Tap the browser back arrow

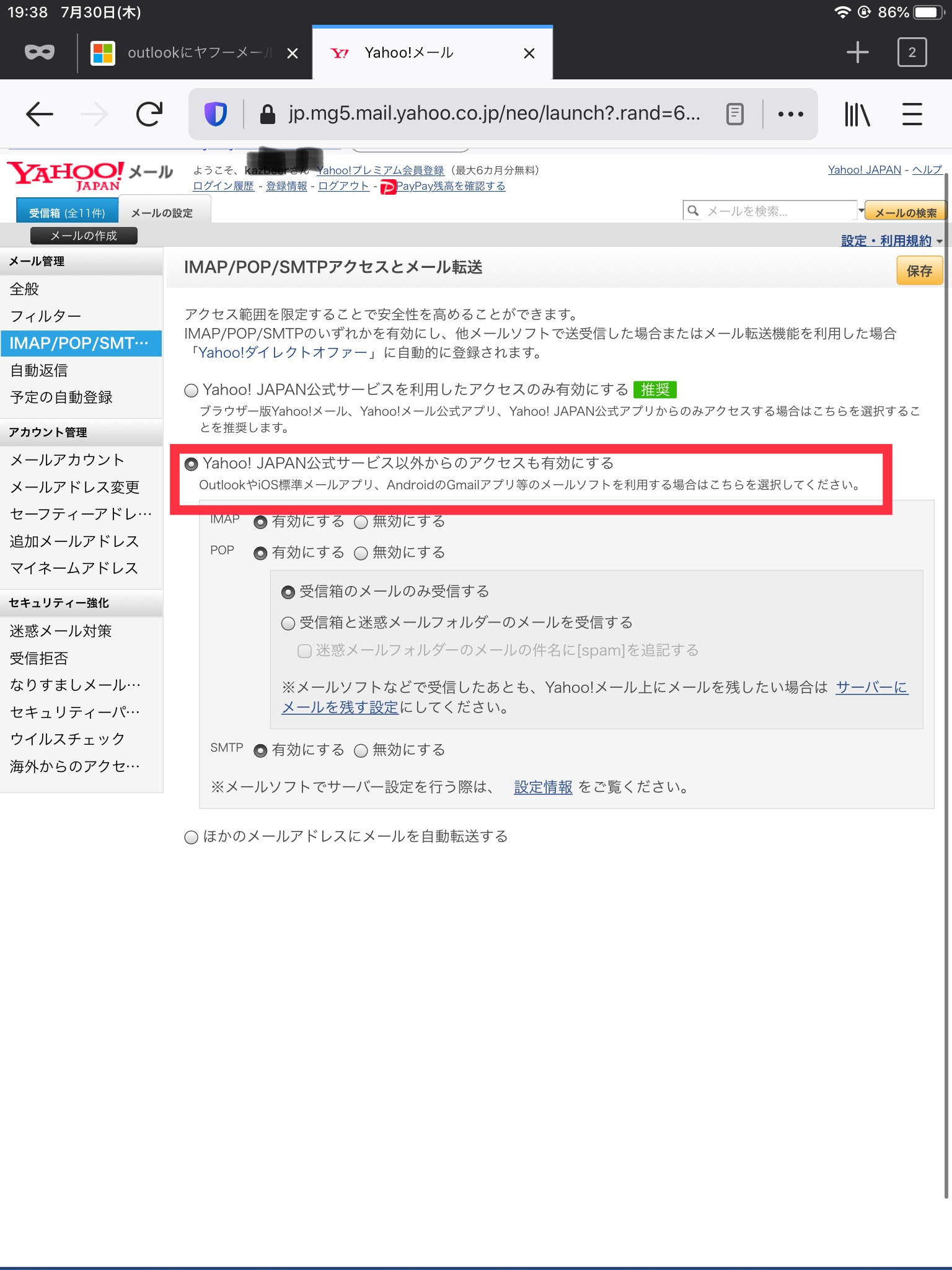click(40, 114)
